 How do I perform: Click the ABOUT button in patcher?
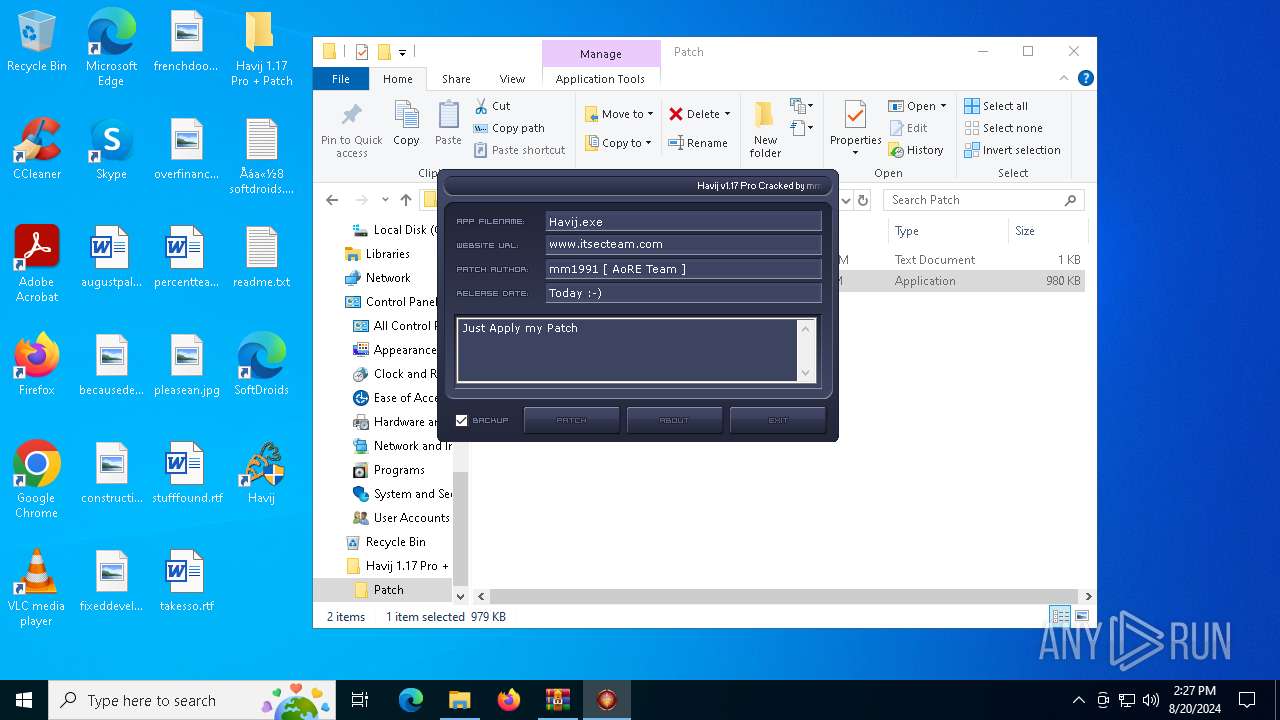coord(674,420)
